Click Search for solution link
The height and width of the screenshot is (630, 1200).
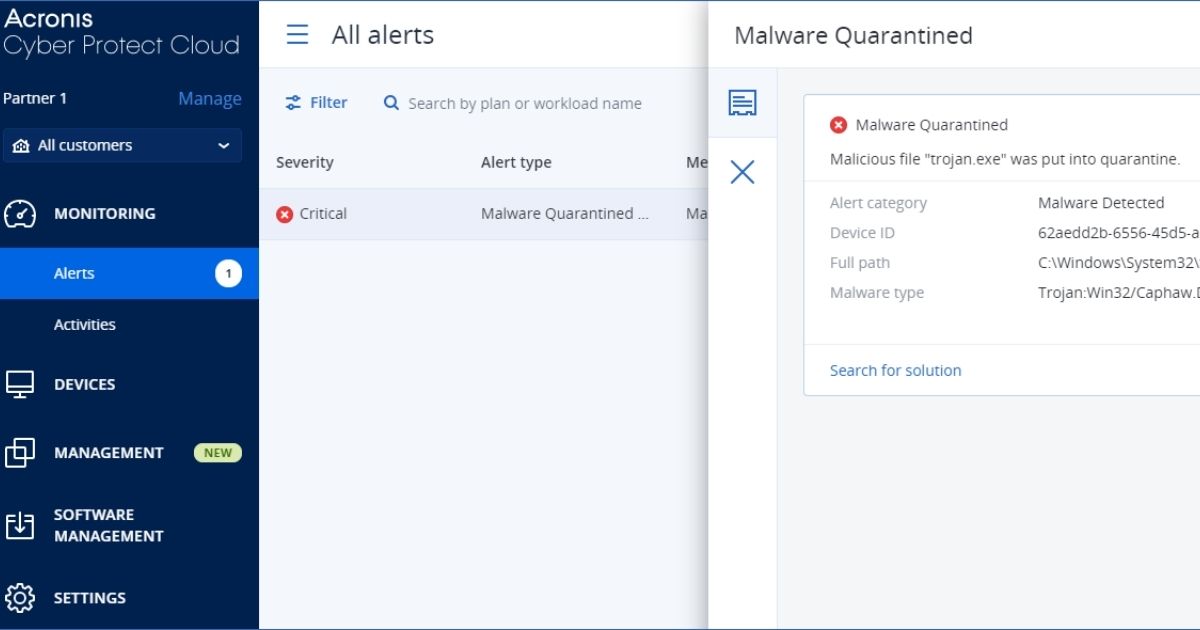click(895, 370)
